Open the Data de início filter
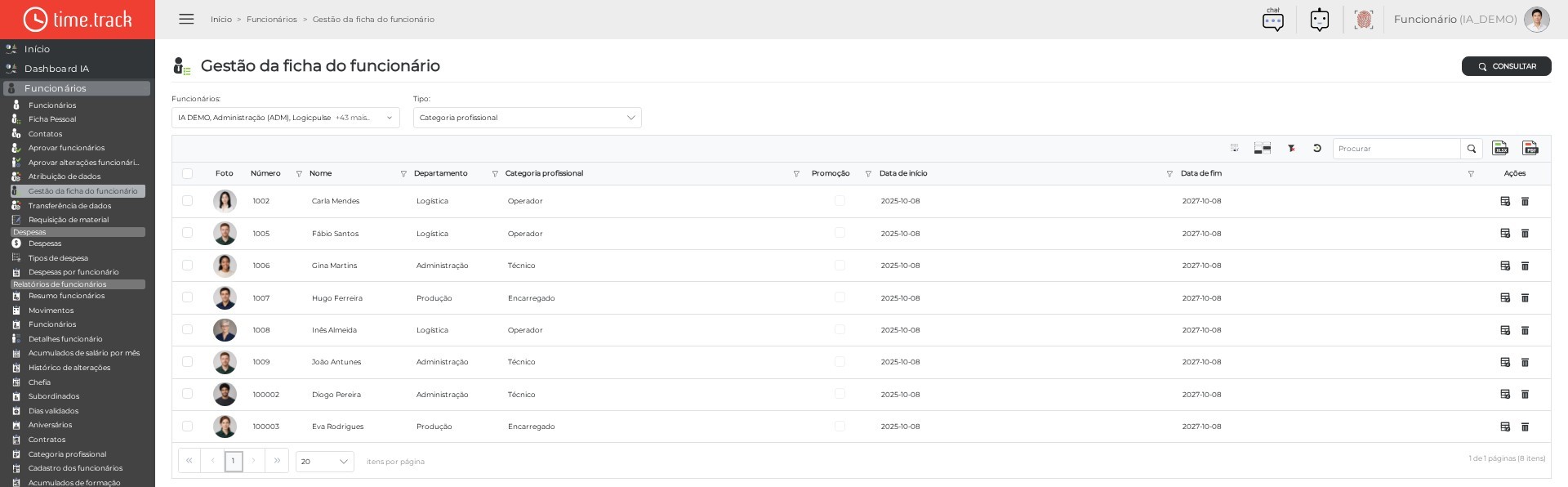Screen dimensions: 1568x487 click(x=1169, y=174)
